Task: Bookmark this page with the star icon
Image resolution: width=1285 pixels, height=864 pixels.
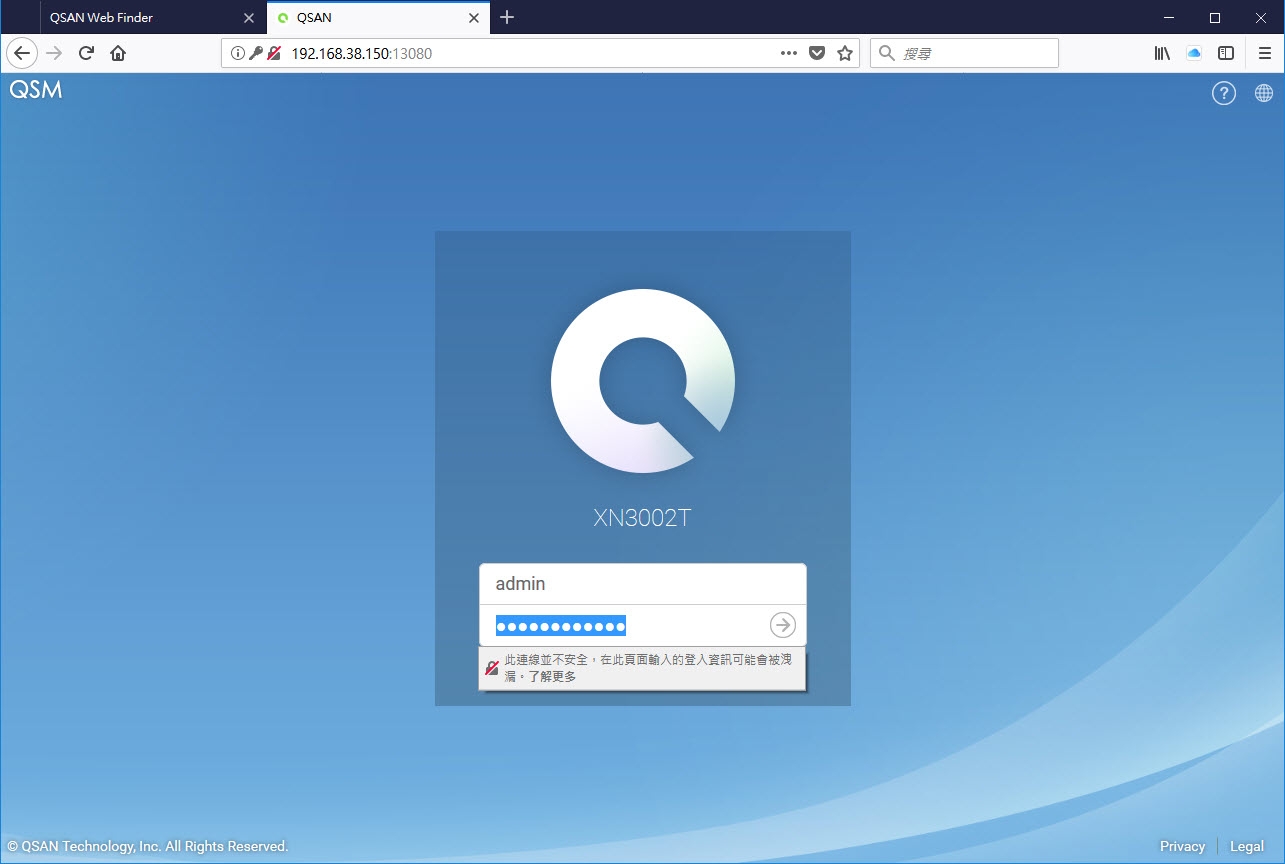Action: click(845, 53)
